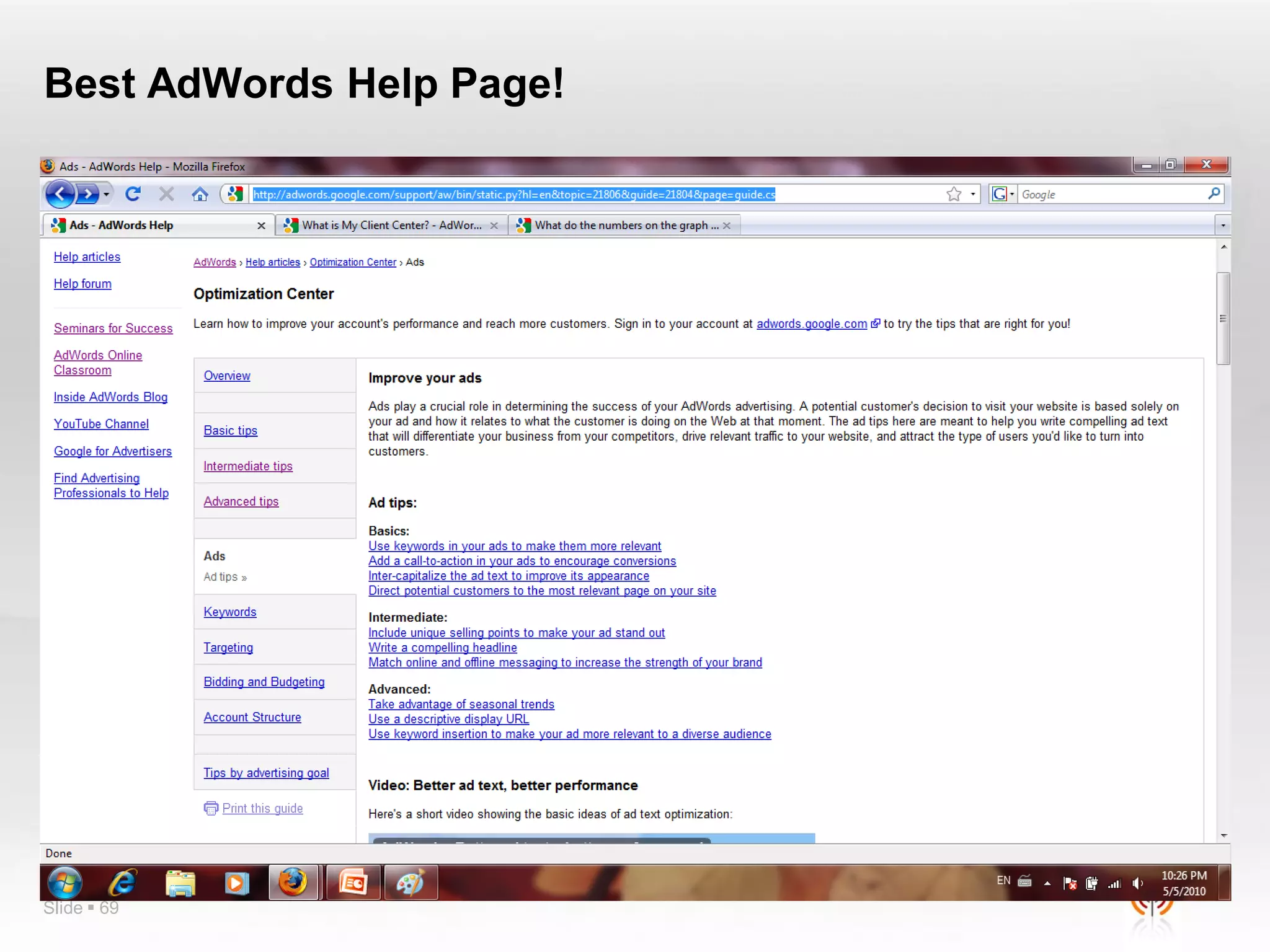Viewport: 1270px width, 952px height.
Task: Click AdWords breadcrumb link
Action: [x=215, y=262]
